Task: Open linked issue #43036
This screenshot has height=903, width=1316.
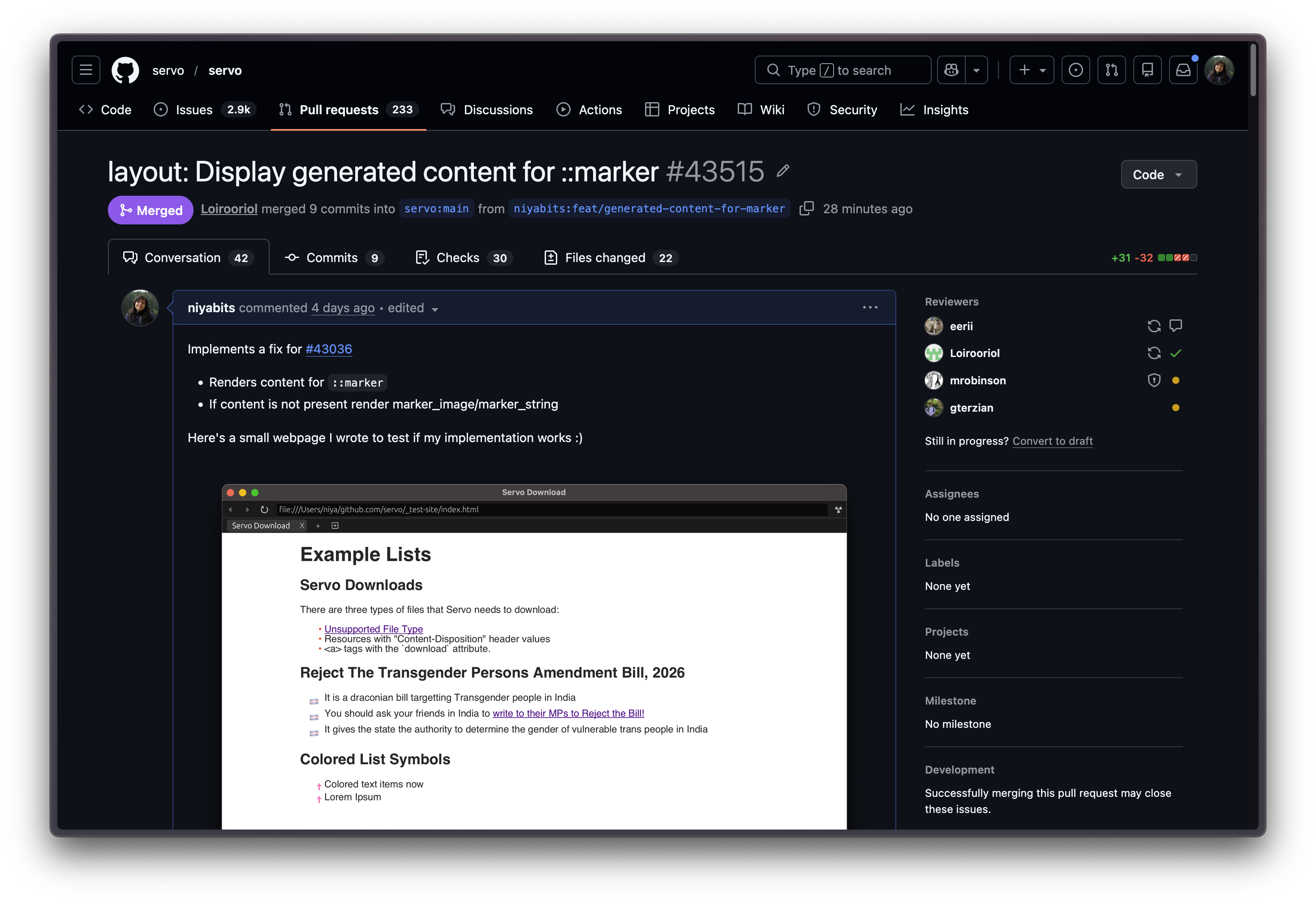Action: pyautogui.click(x=328, y=349)
